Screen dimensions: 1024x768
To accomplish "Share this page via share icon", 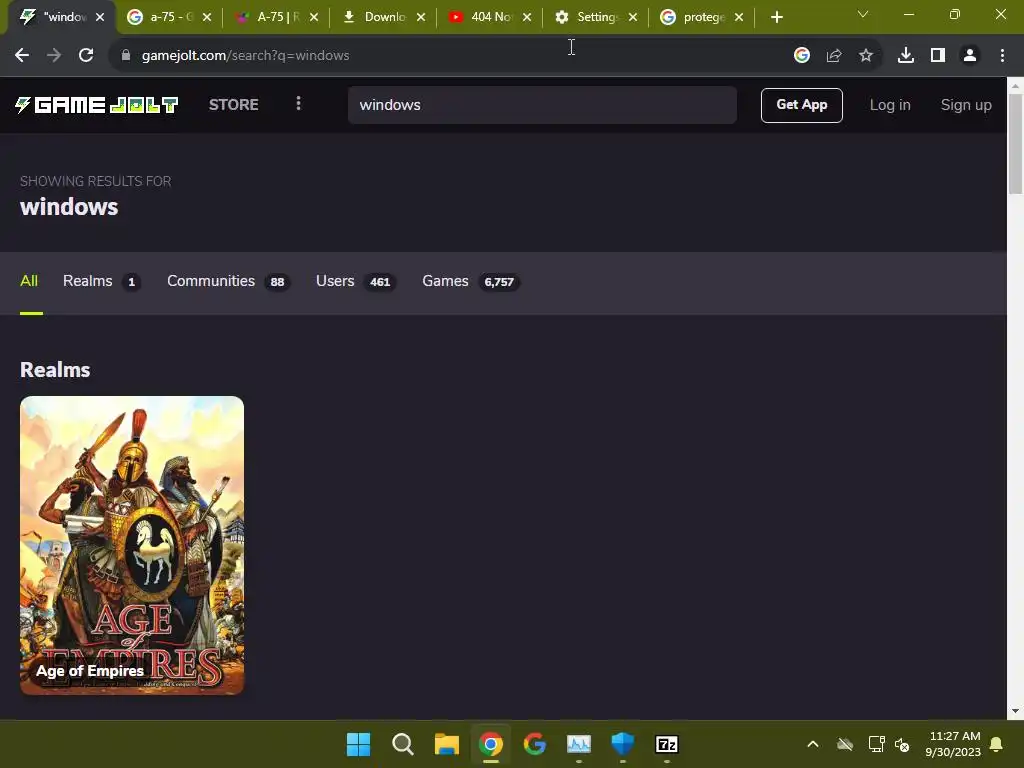I will [x=833, y=56].
